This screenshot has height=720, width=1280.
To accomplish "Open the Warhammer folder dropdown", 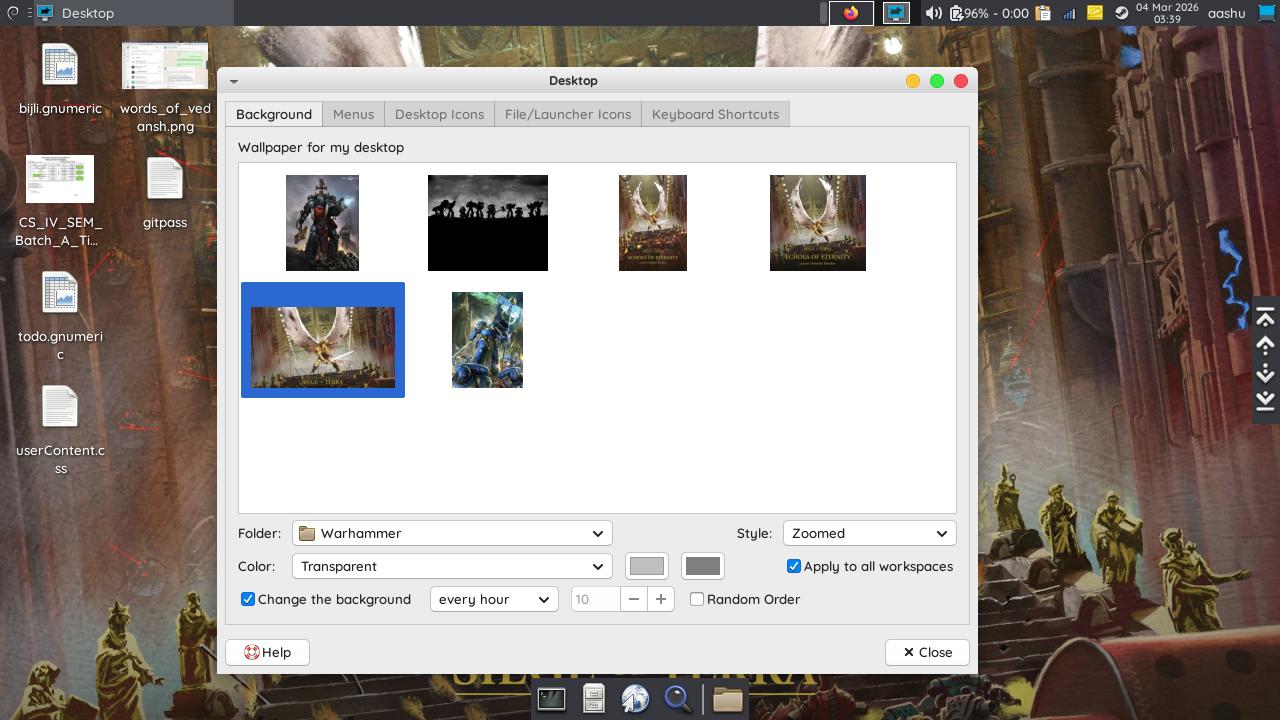I will tap(452, 533).
